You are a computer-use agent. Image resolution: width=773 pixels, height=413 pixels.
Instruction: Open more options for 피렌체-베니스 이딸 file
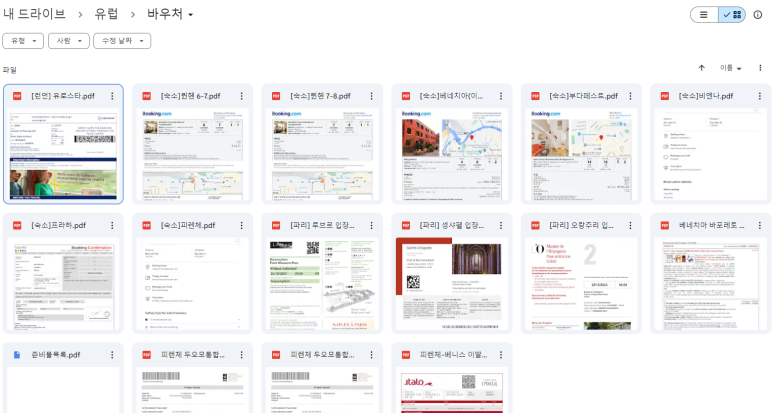501,355
